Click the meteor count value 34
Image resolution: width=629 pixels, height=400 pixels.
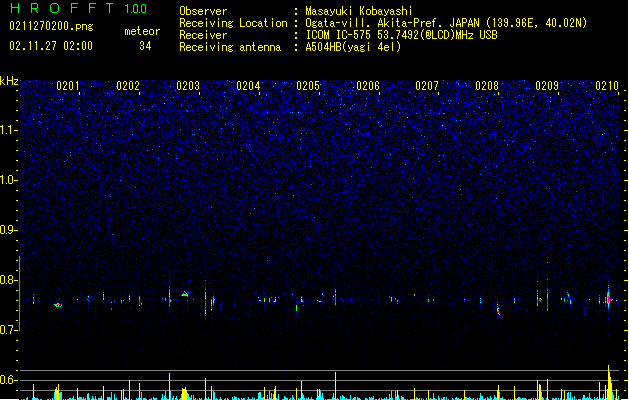pos(145,46)
